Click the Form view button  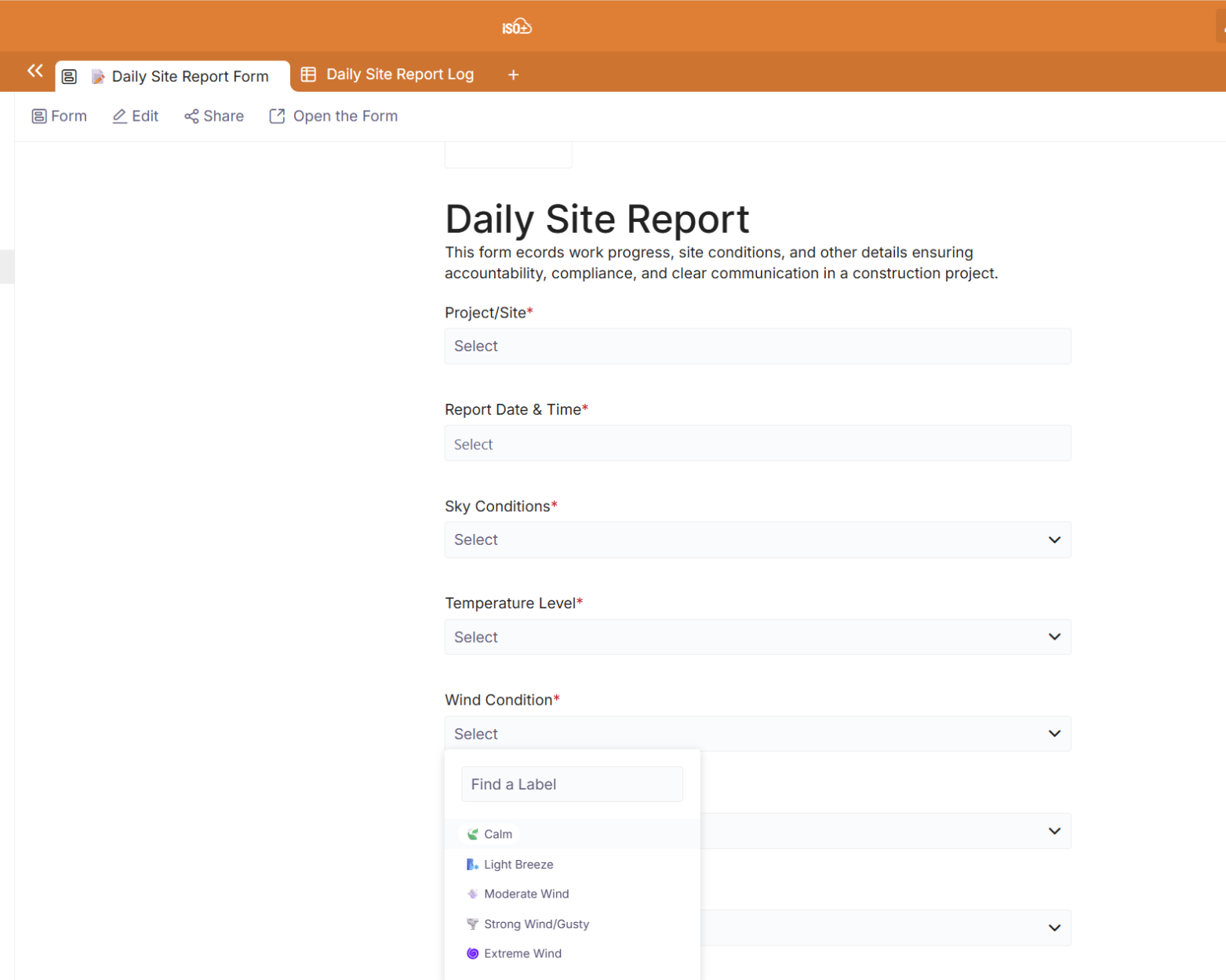(x=60, y=116)
